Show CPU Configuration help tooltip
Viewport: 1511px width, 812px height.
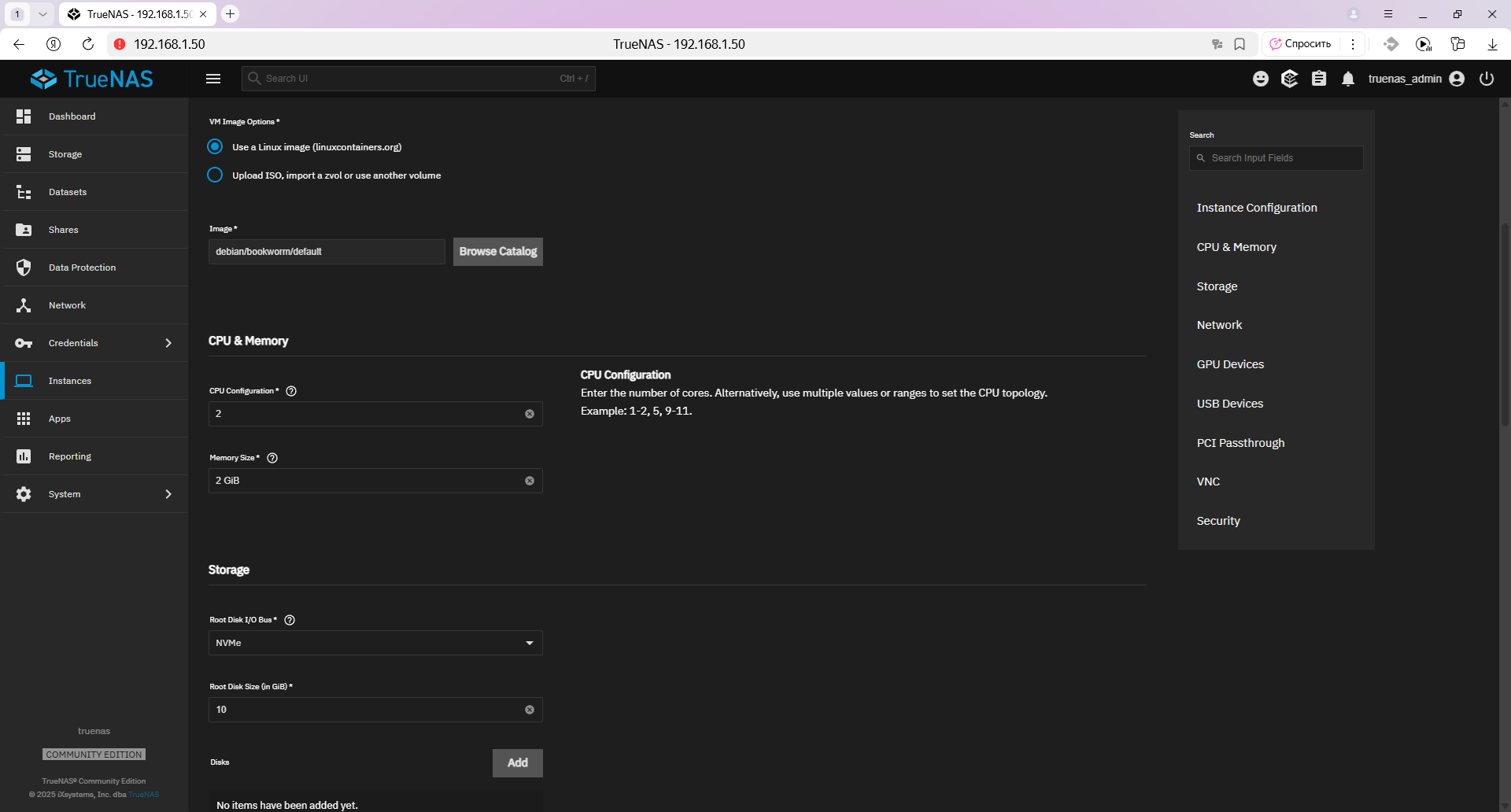291,391
